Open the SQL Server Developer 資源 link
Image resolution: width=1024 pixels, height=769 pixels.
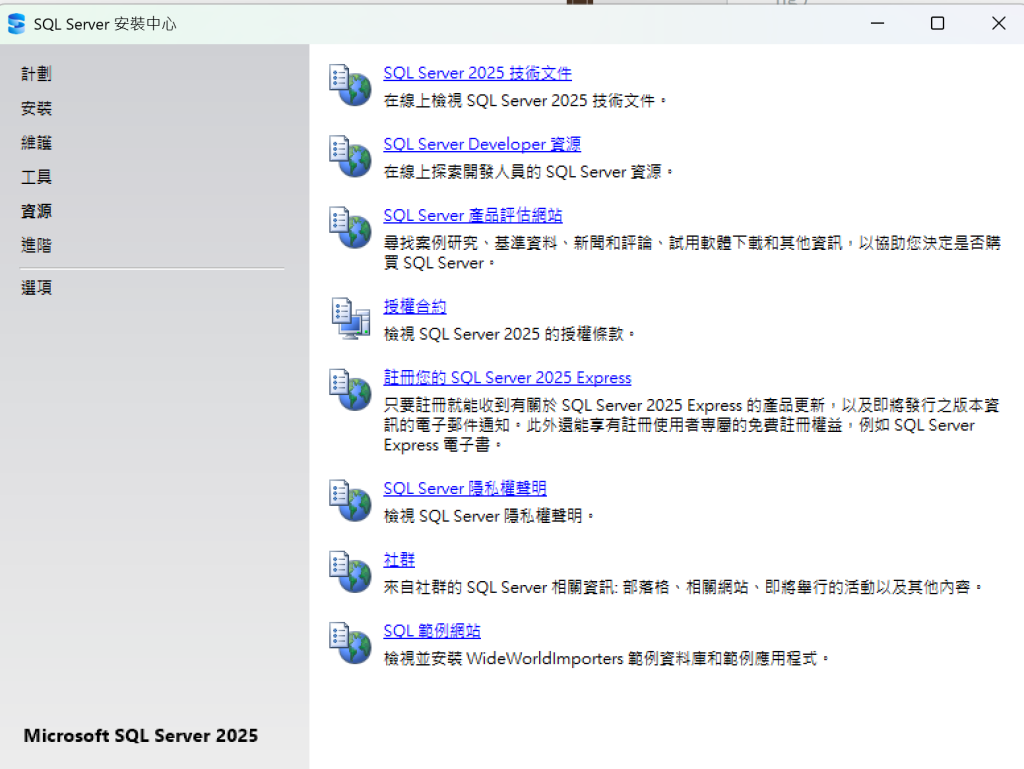[482, 144]
